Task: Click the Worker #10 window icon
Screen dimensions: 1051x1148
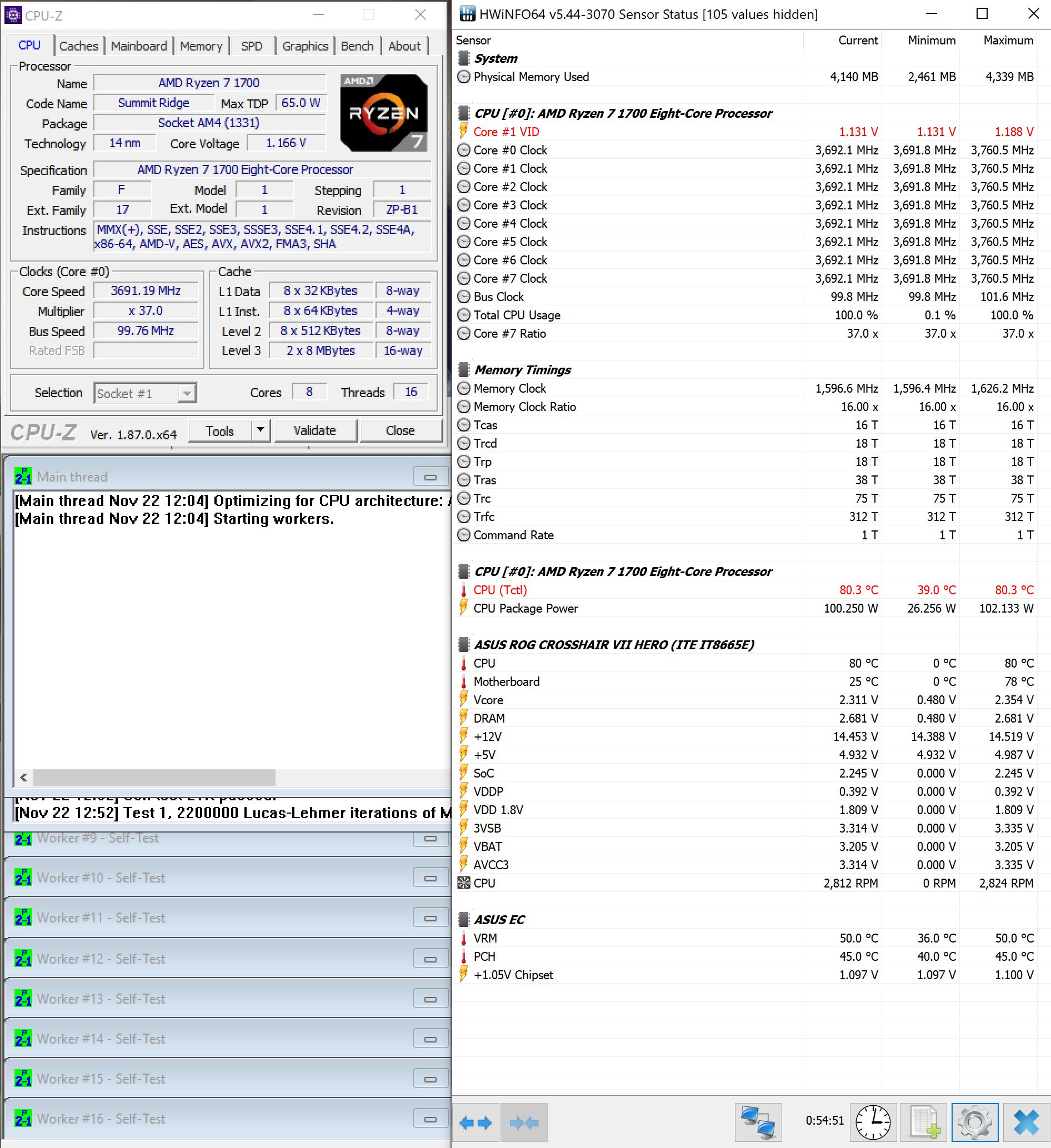Action: (23, 878)
